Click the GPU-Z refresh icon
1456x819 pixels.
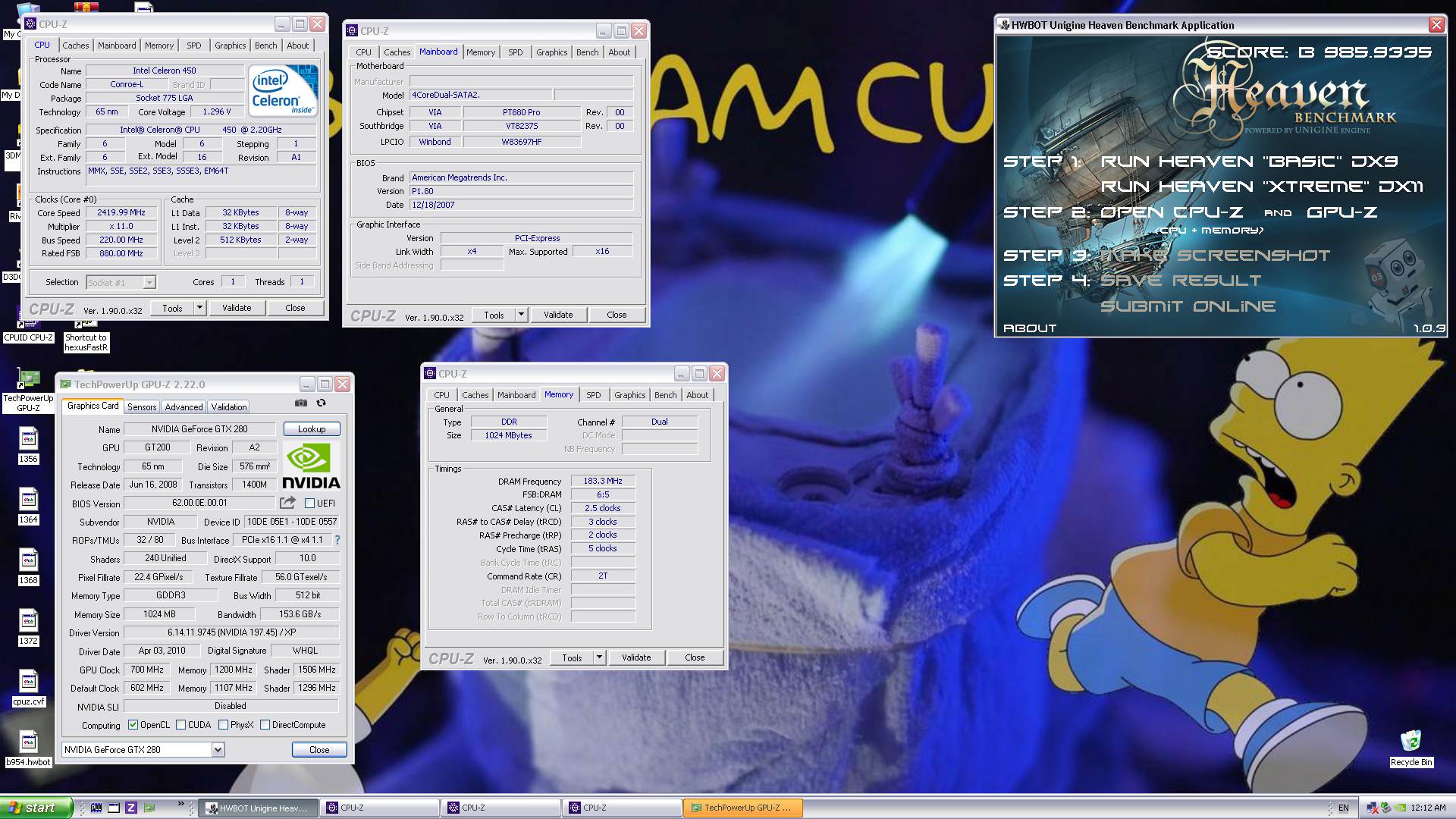pyautogui.click(x=322, y=403)
